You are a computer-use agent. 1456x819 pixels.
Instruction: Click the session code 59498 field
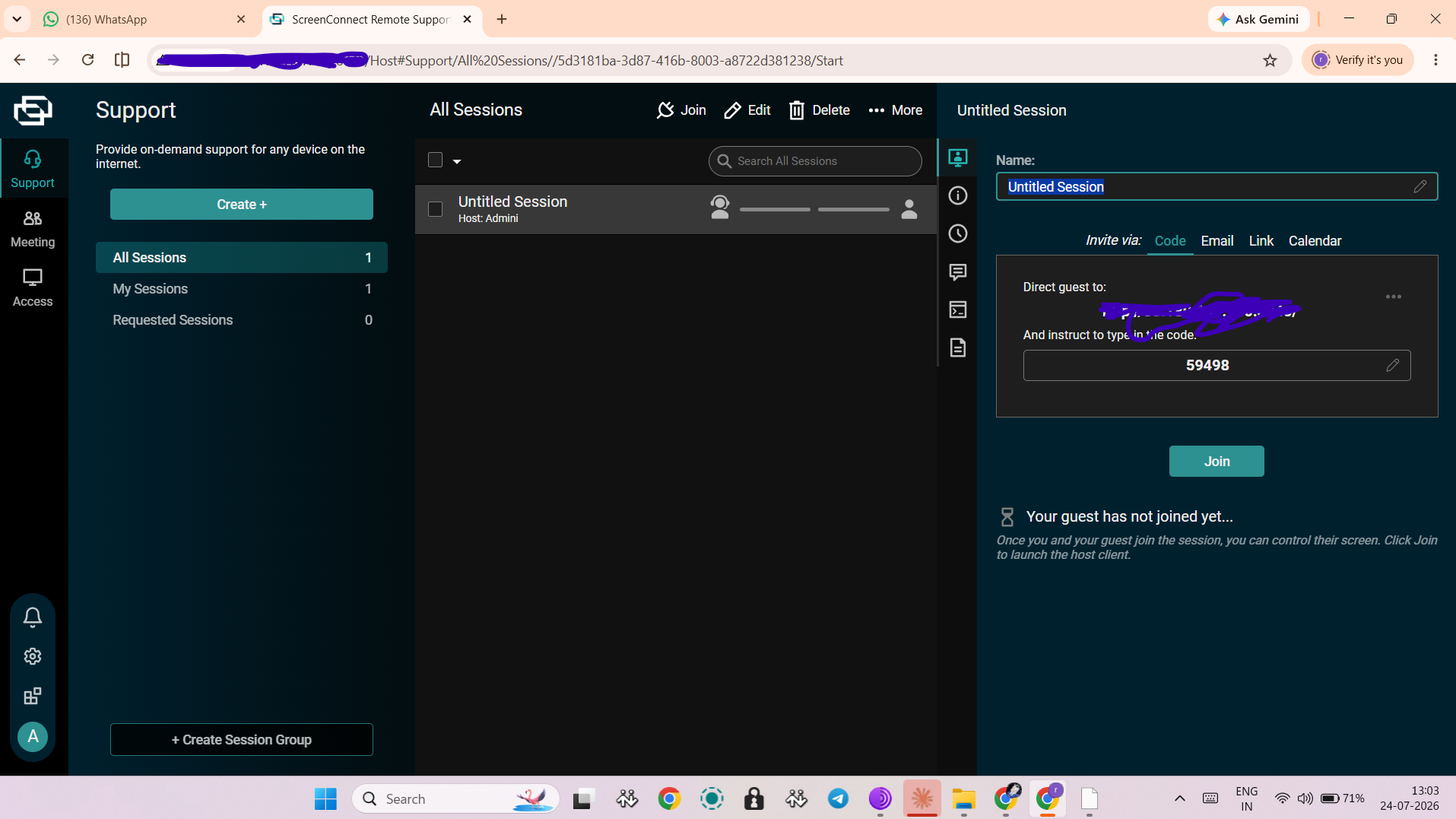1217,365
